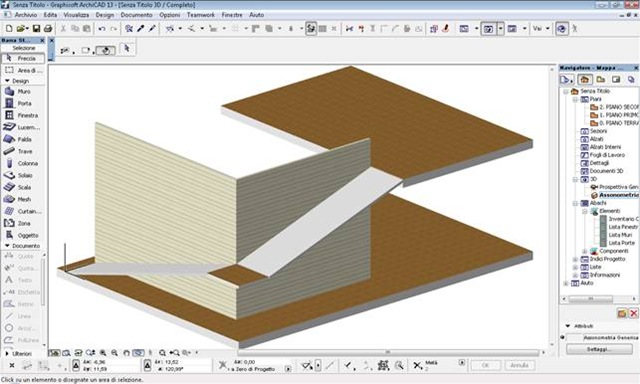Viewport: 640px width, 384px height.
Task: Click the Settaggi button
Action: 599,349
